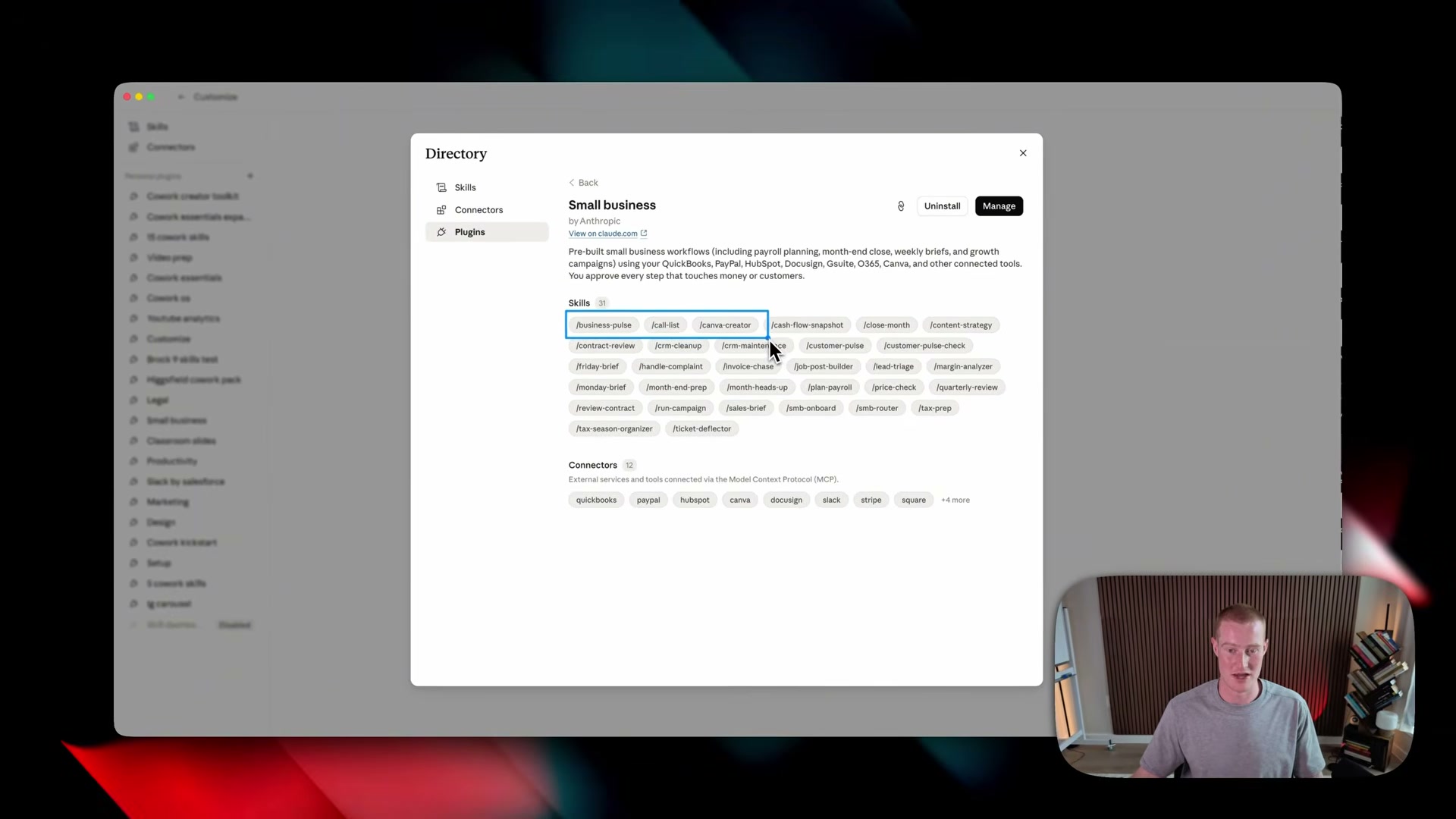Open the /close-month skill
Viewport: 1456px width, 819px height.
[x=886, y=325]
